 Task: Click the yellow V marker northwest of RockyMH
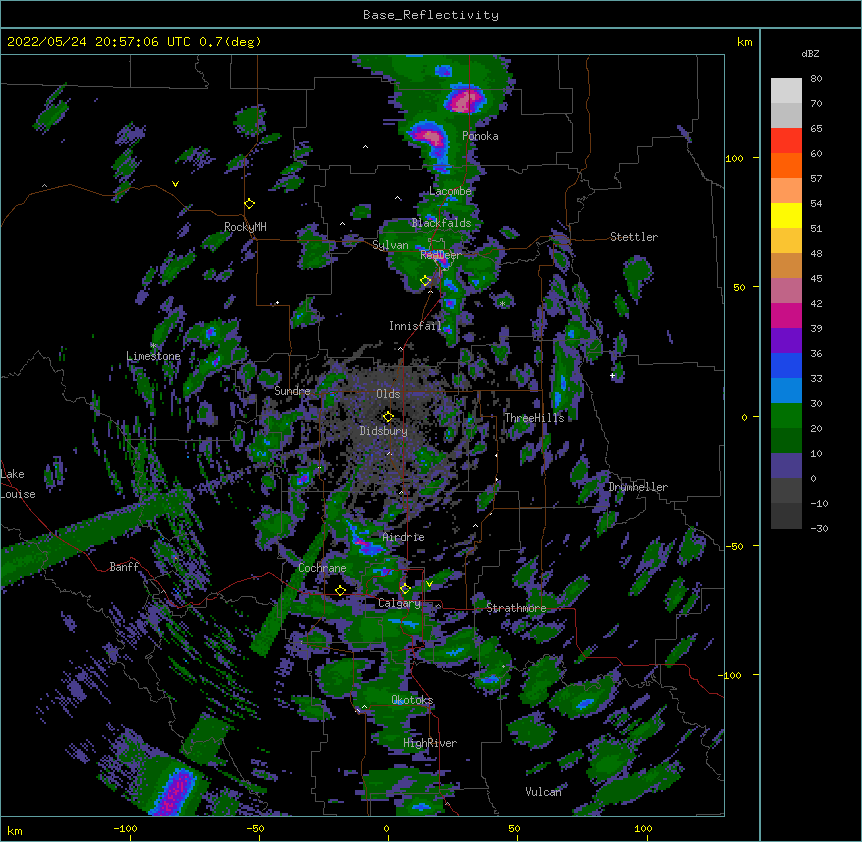[x=175, y=184]
